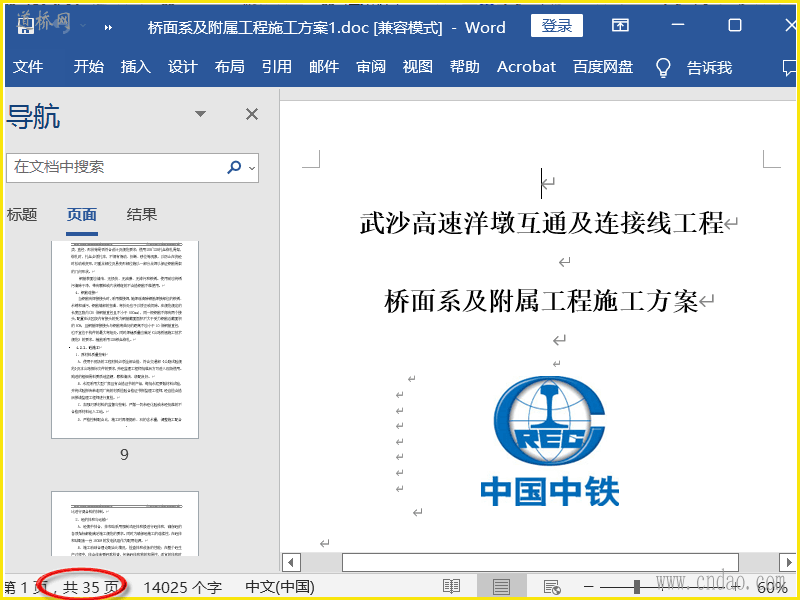800x600 pixels.
Task: Expand search options dropdown arrow
Action: pos(252,168)
